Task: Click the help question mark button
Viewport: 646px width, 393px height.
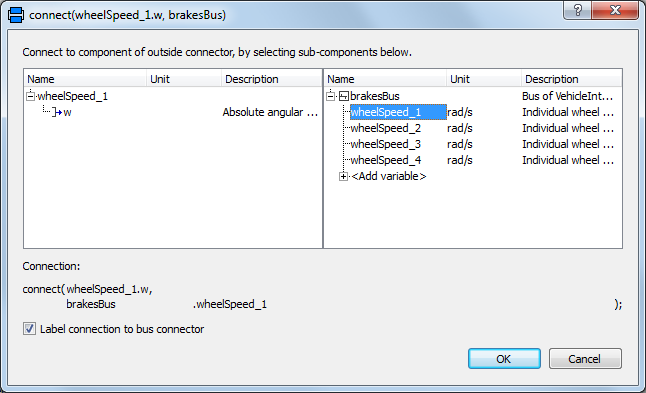Action: 577,10
